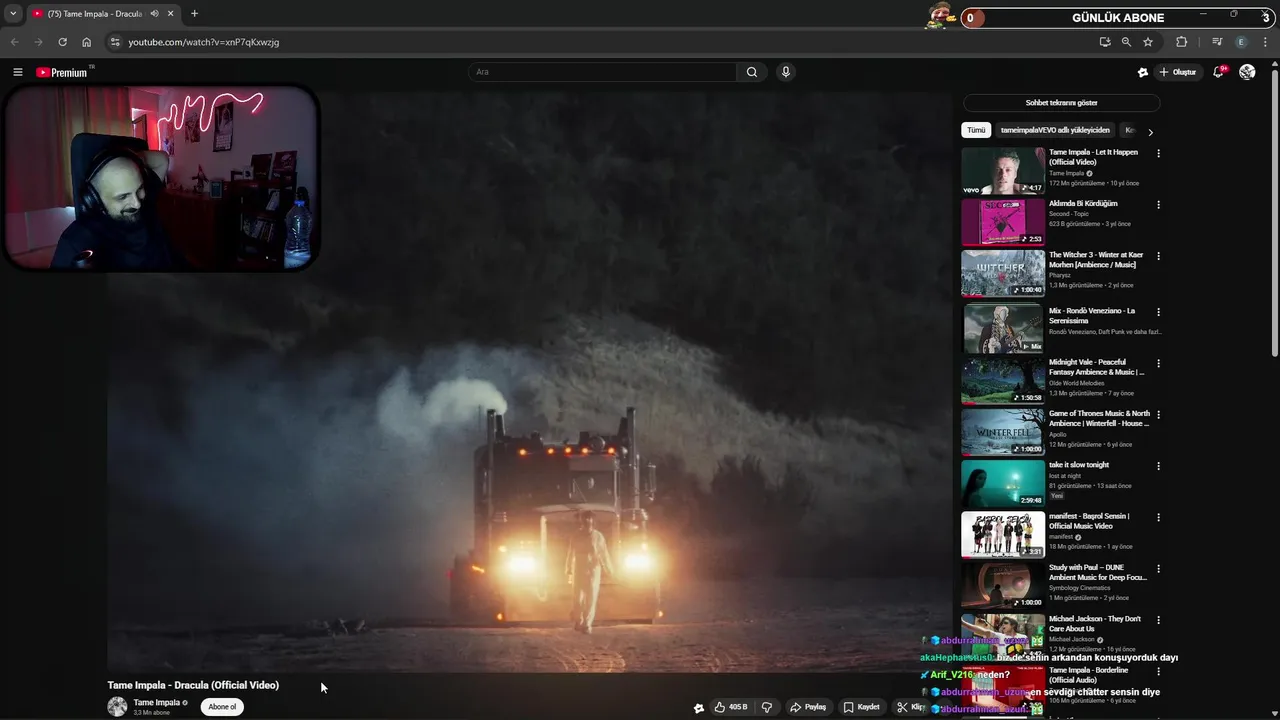Open Chrome media controls icon
This screenshot has width=1280, height=720.
click(x=1217, y=42)
